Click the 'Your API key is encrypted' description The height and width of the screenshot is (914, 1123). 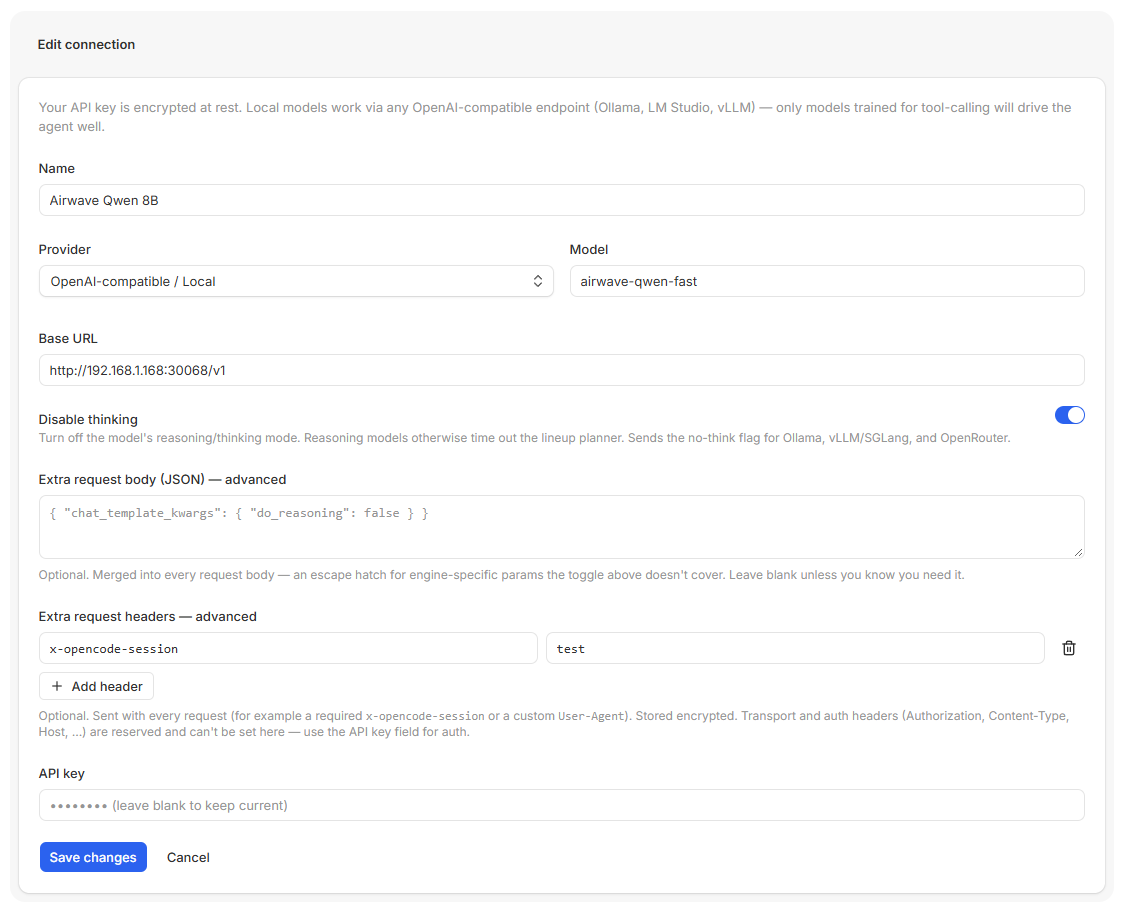click(555, 117)
